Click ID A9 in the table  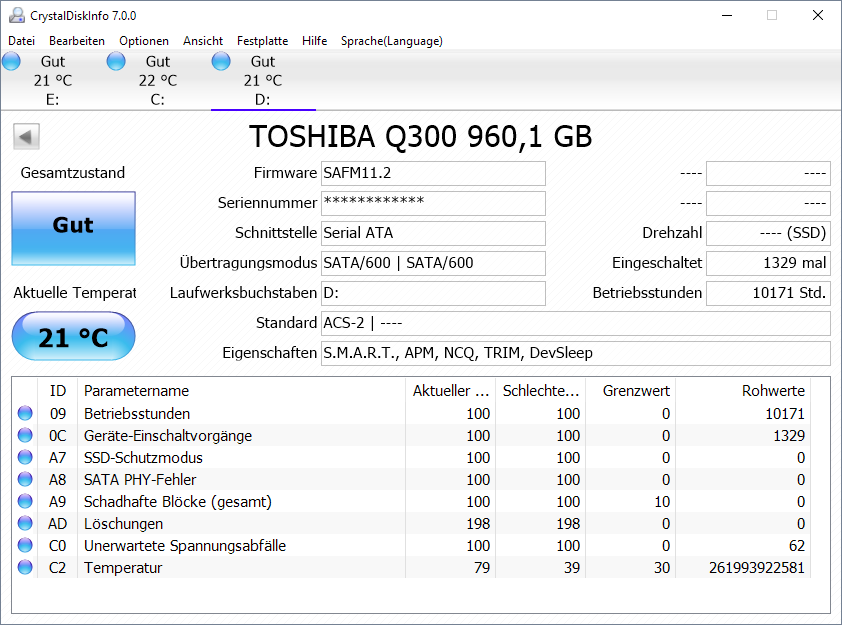[57, 502]
